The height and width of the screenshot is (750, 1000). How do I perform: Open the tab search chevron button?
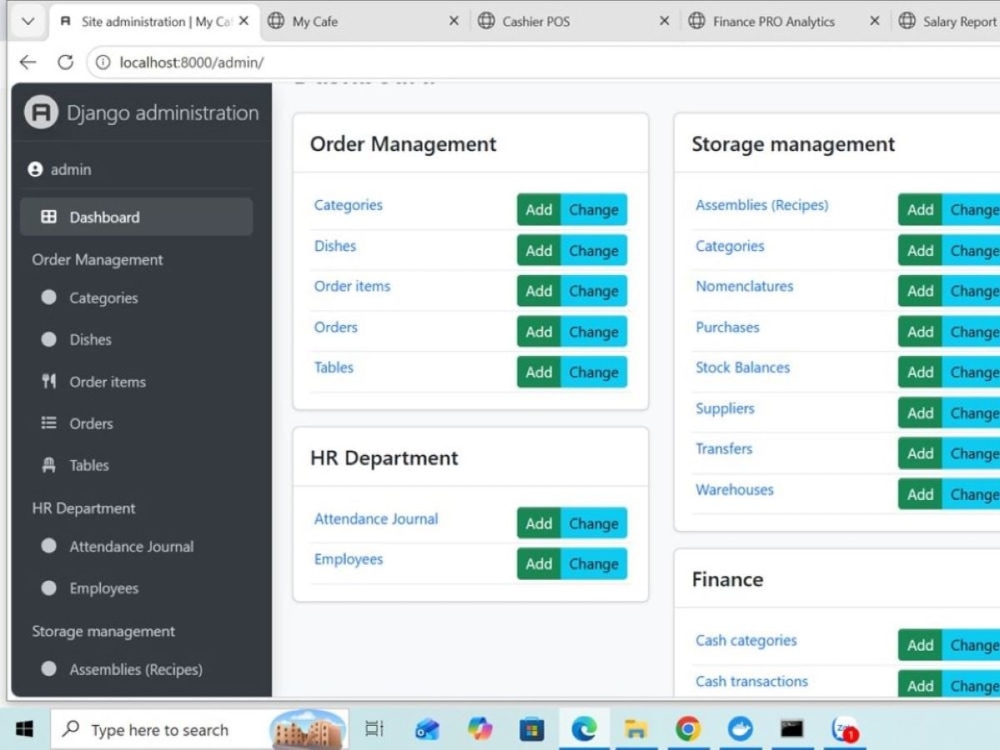pos(28,21)
